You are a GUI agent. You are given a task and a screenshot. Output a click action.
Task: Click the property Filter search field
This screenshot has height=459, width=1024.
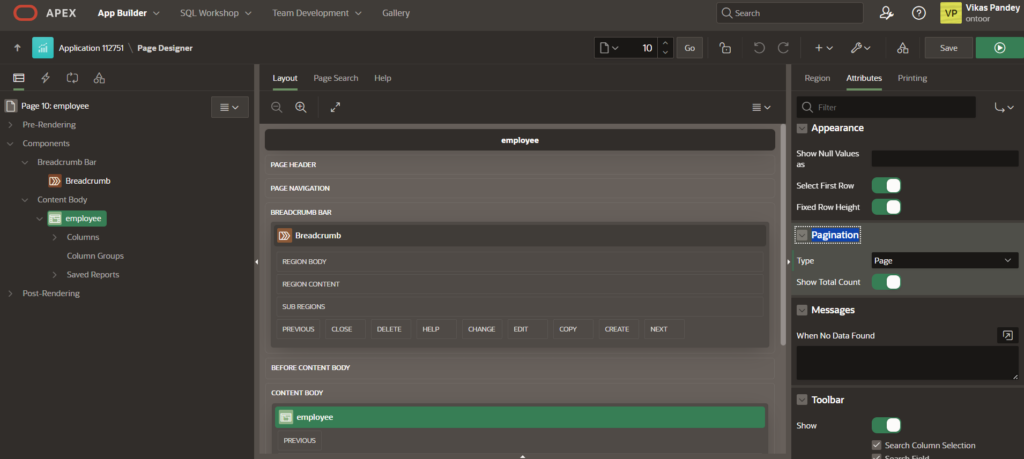pyautogui.click(x=892, y=107)
